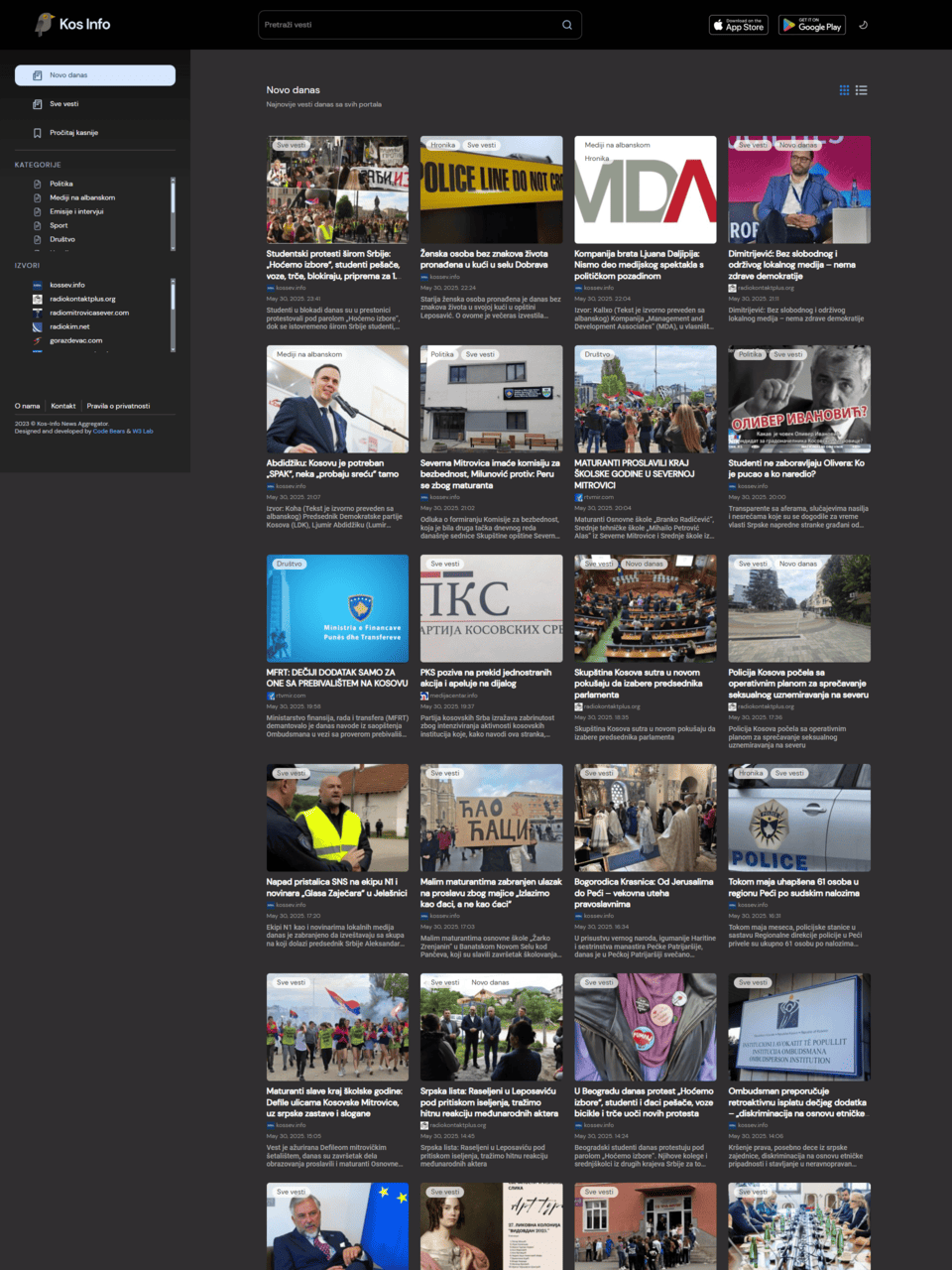Viewport: 952px width, 1270px height.
Task: Open headline Srpska lista: Raseljeni u Leposaviću
Action: point(491,1102)
